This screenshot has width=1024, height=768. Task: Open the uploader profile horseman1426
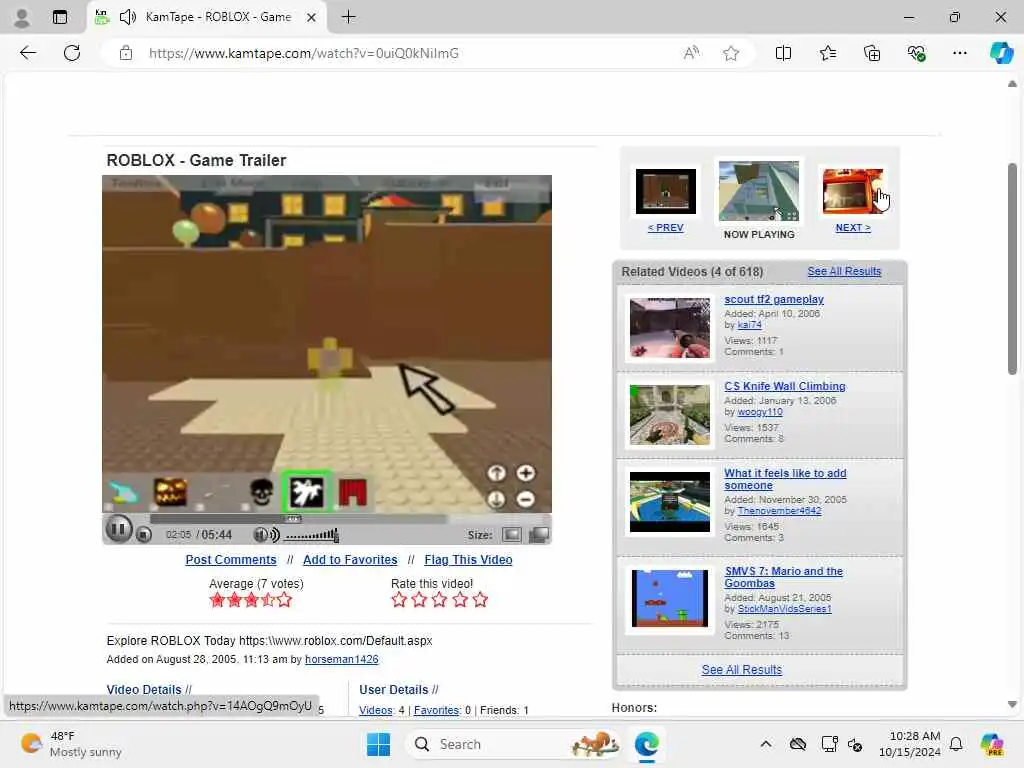point(342,660)
